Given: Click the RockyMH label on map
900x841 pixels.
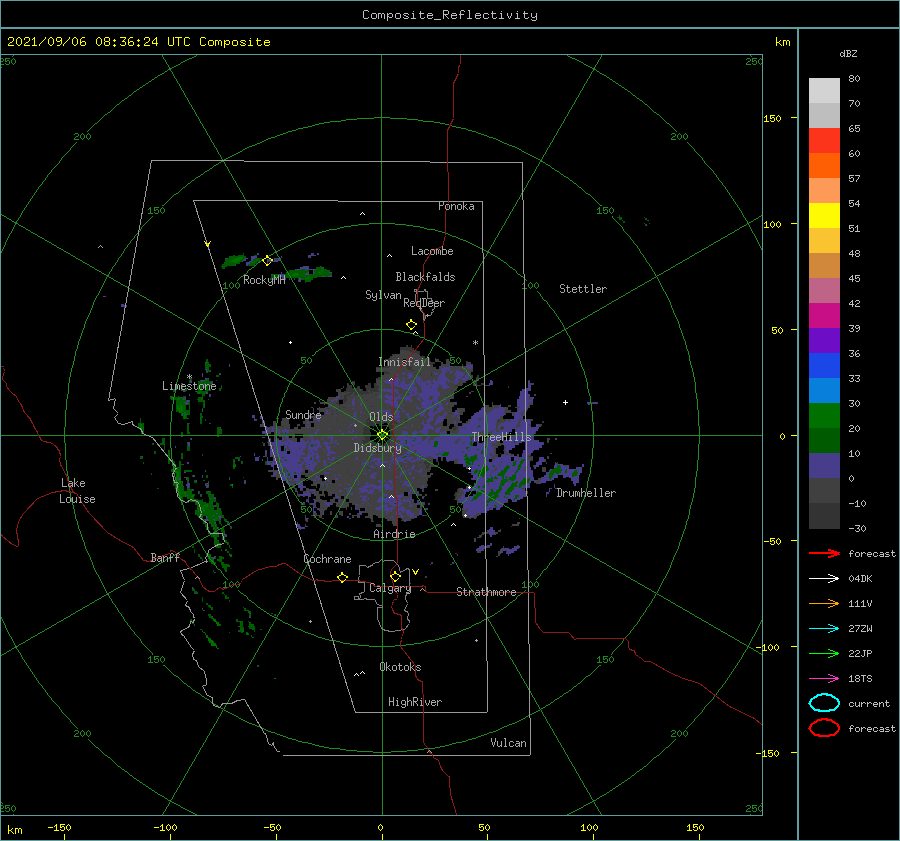Looking at the screenshot, I should (264, 280).
